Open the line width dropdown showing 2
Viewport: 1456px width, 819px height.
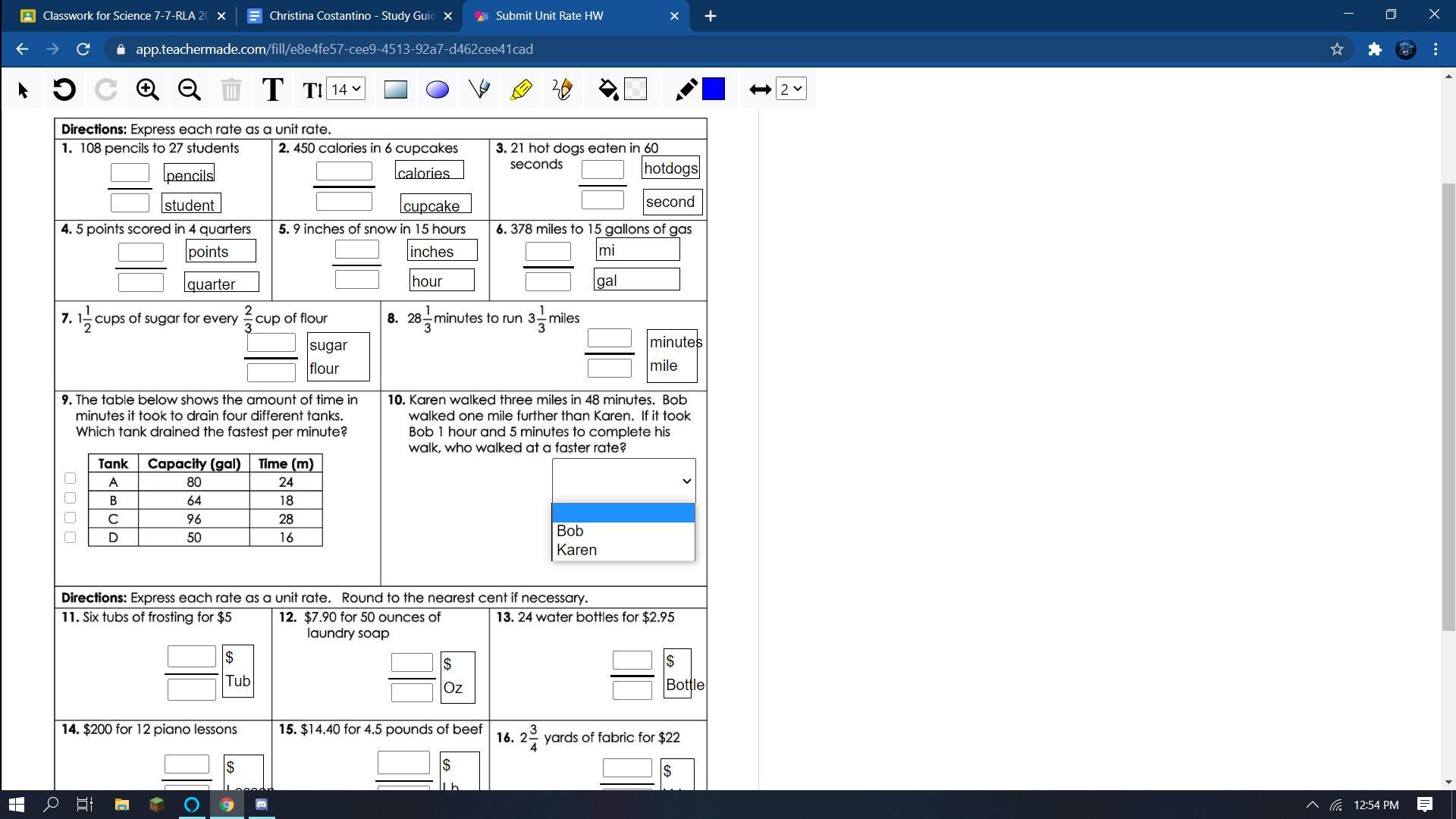tap(790, 89)
